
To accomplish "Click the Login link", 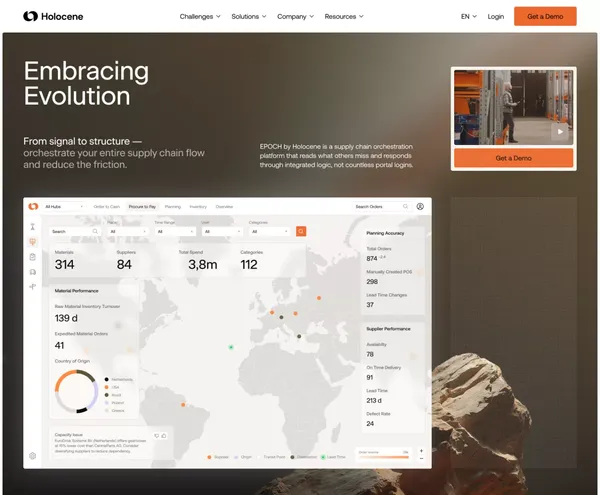I will click(x=496, y=16).
